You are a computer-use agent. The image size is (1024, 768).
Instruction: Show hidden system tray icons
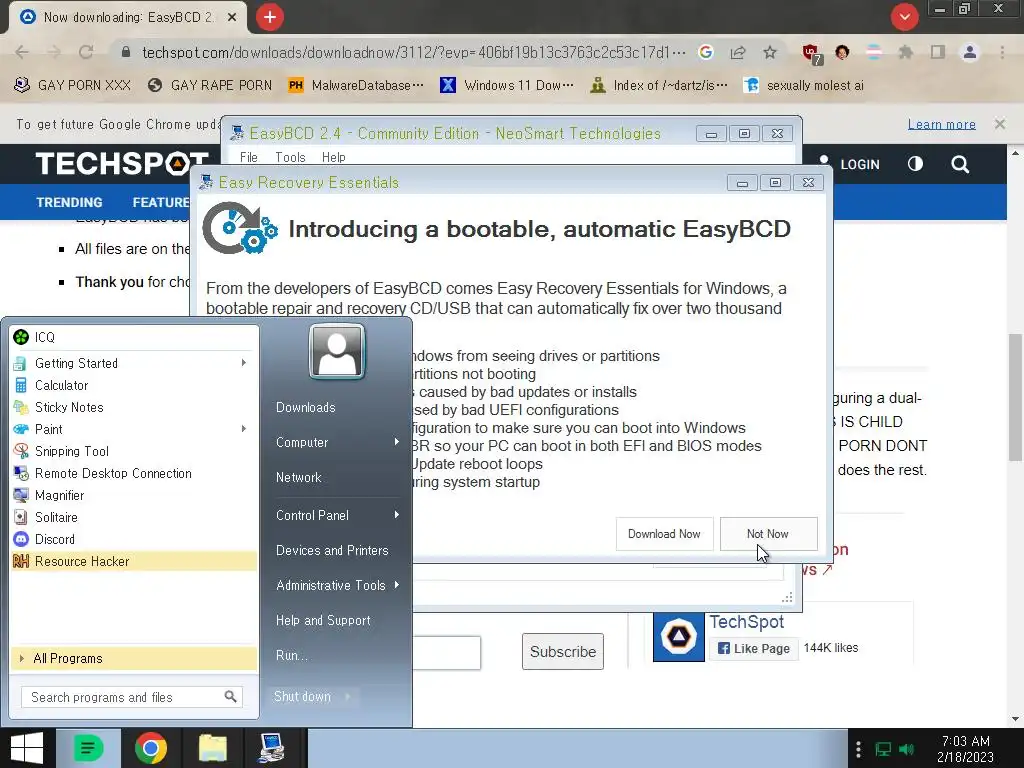pyautogui.click(x=858, y=749)
